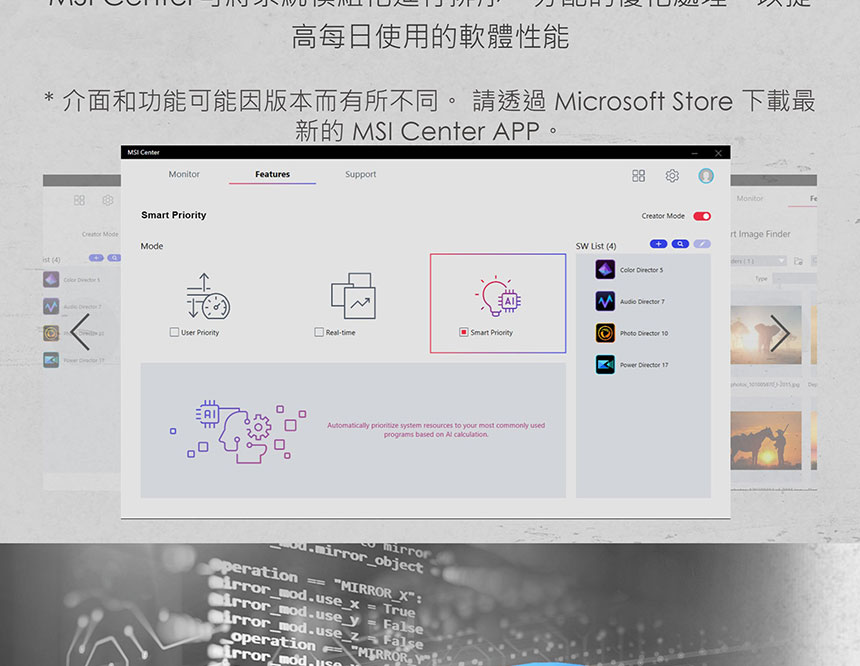Click the "MSI Center" title bar text
Screen dimensions: 860x666
[x=143, y=153]
